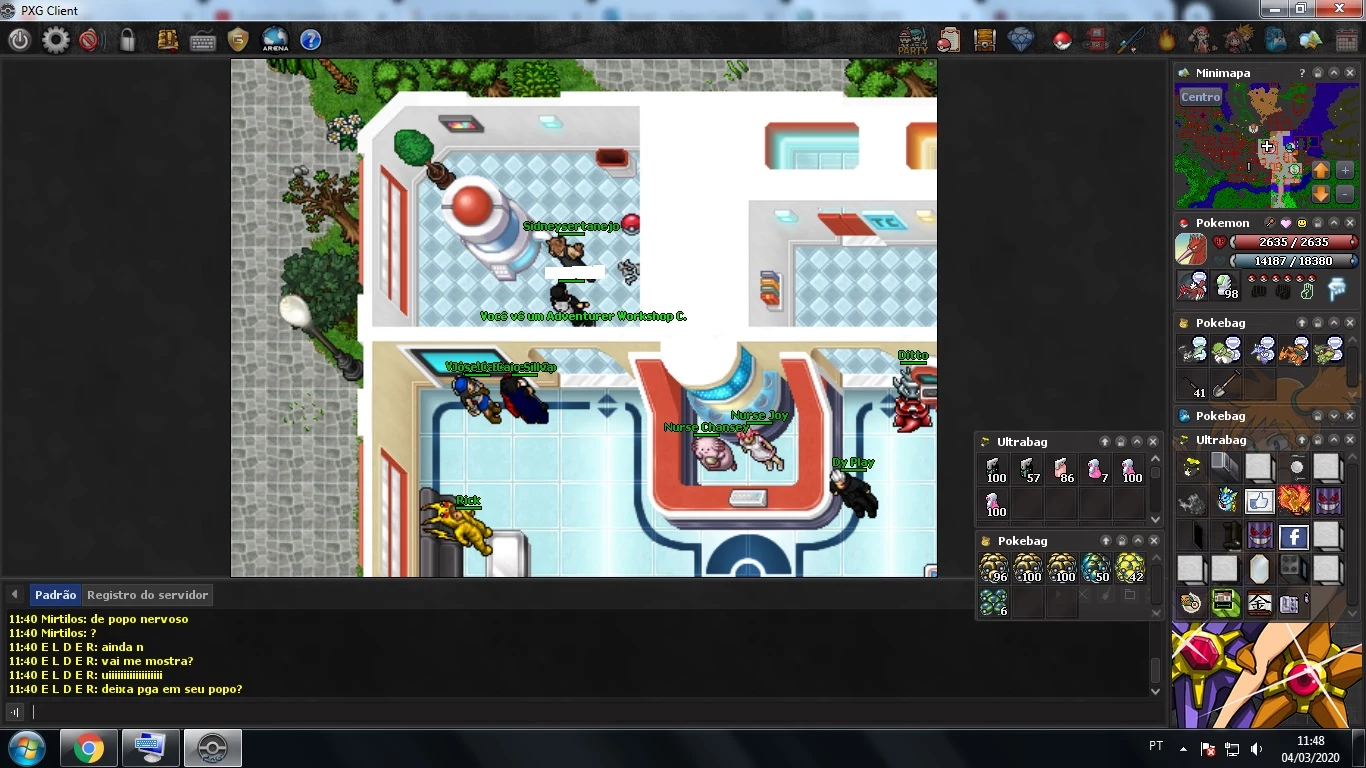The height and width of the screenshot is (768, 1366).
Task: Collapse the Minimapa panel
Action: pyautogui.click(x=1334, y=73)
